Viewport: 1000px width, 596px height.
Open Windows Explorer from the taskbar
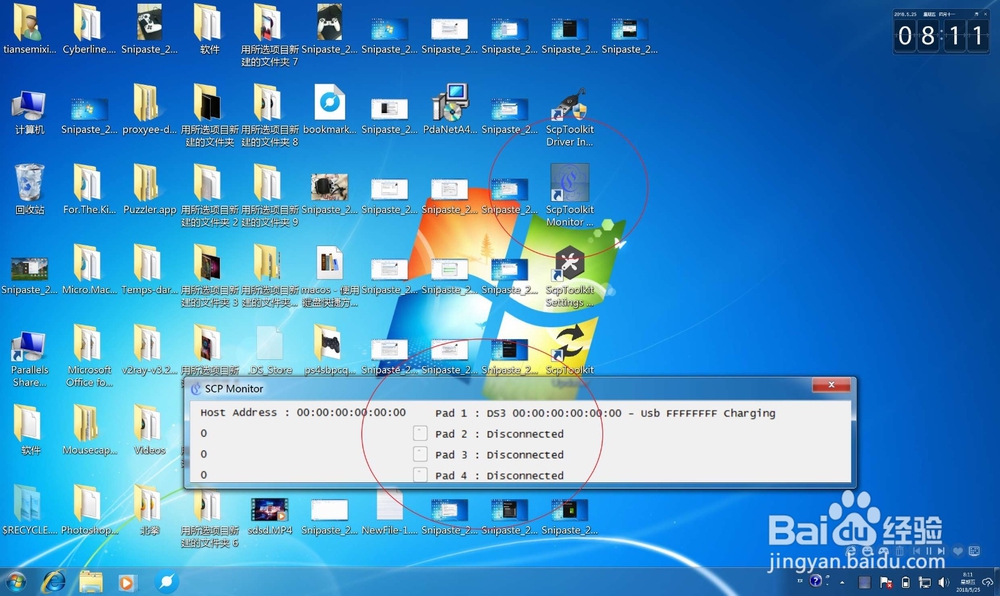91,581
